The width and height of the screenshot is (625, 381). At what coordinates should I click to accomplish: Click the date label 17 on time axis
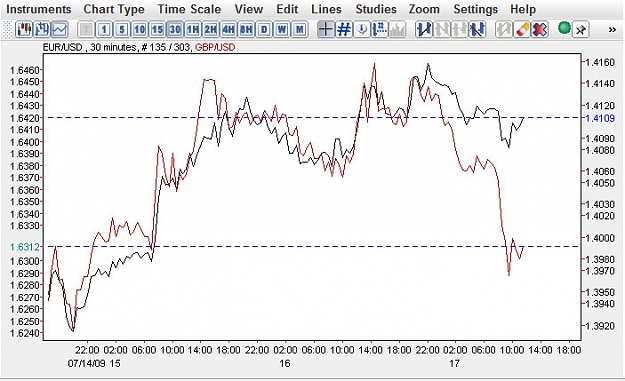(x=454, y=363)
